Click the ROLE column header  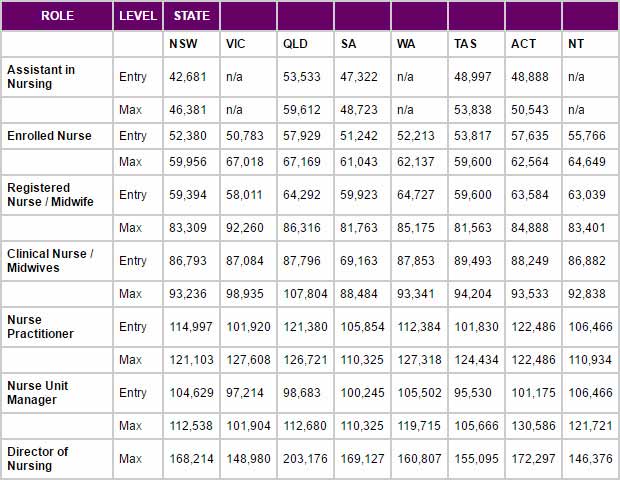point(57,16)
